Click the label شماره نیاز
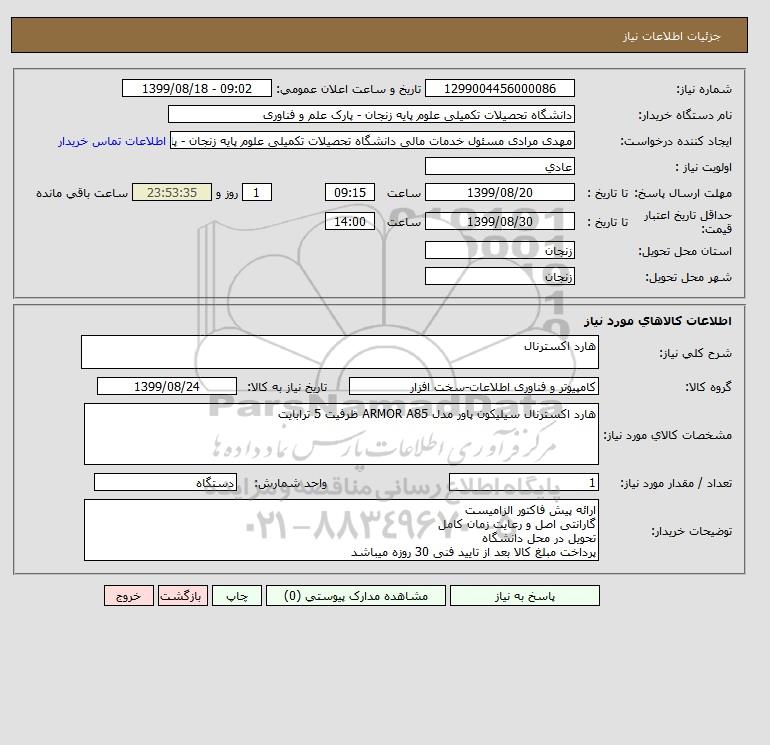This screenshot has height=745, width=770. (x=704, y=89)
